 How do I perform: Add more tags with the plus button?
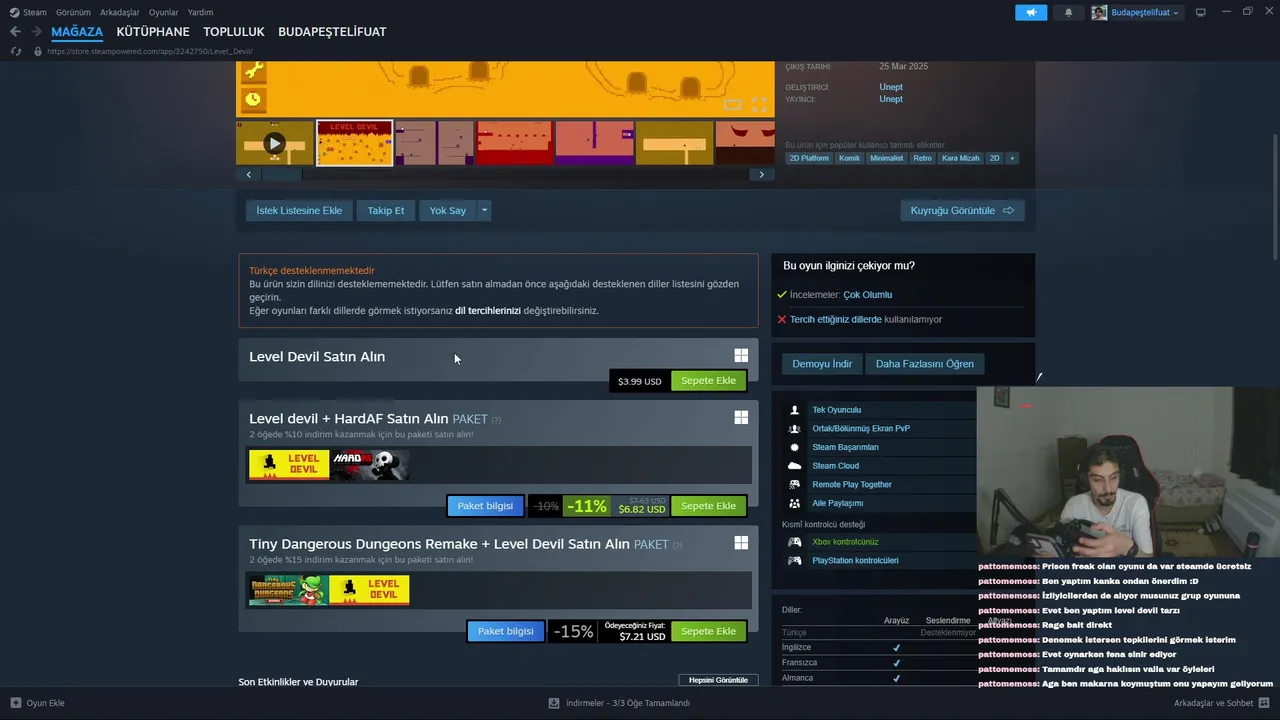click(1012, 158)
